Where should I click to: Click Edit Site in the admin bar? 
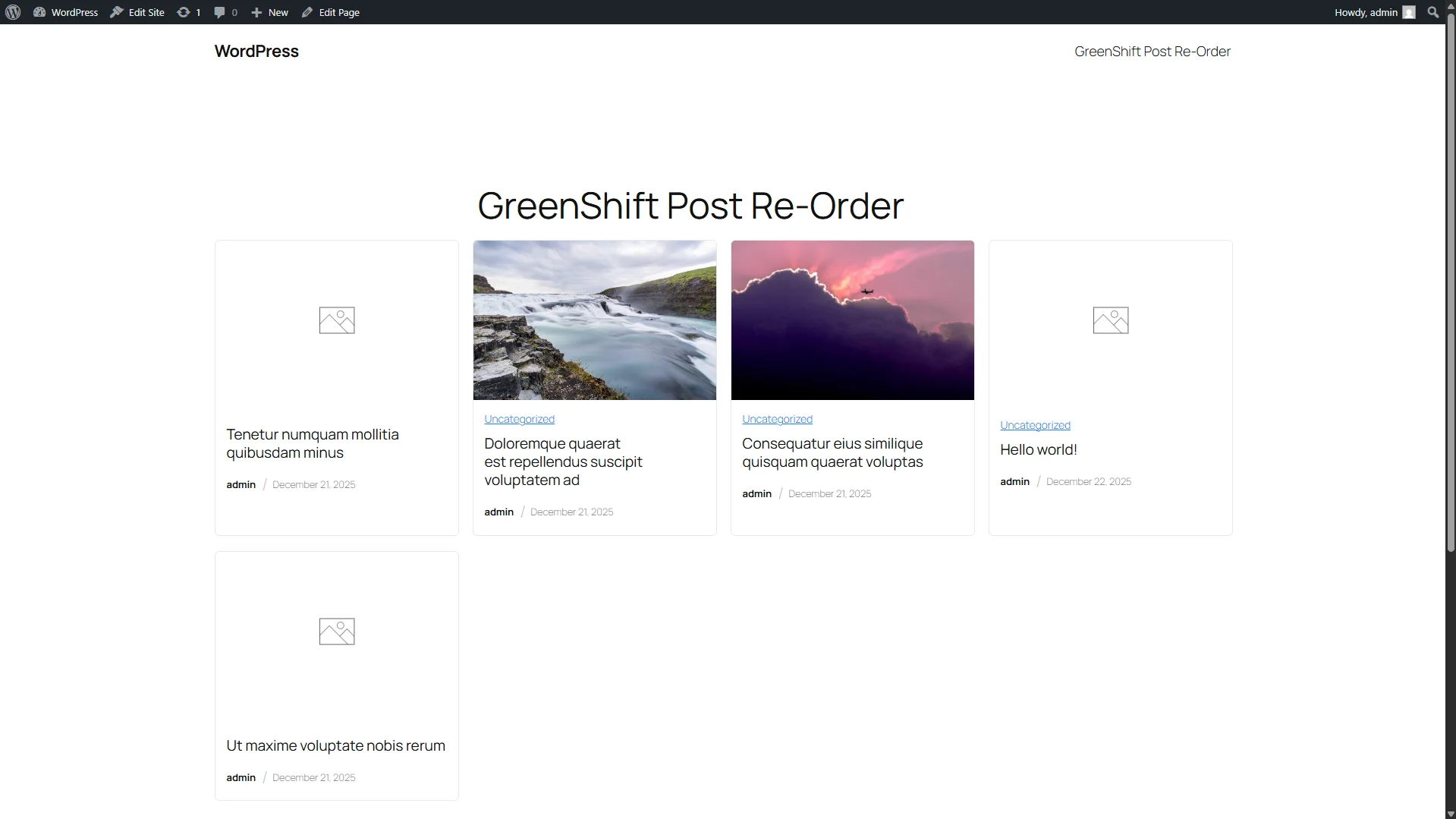point(137,12)
